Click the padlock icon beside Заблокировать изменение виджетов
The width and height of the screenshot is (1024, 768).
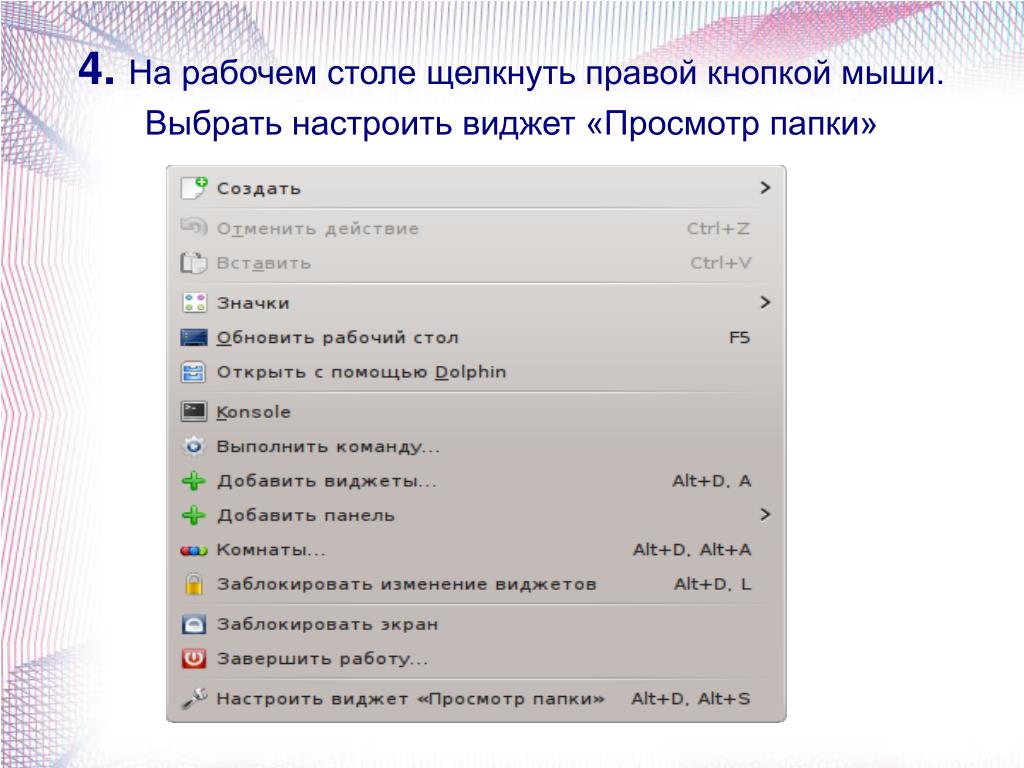(x=194, y=584)
